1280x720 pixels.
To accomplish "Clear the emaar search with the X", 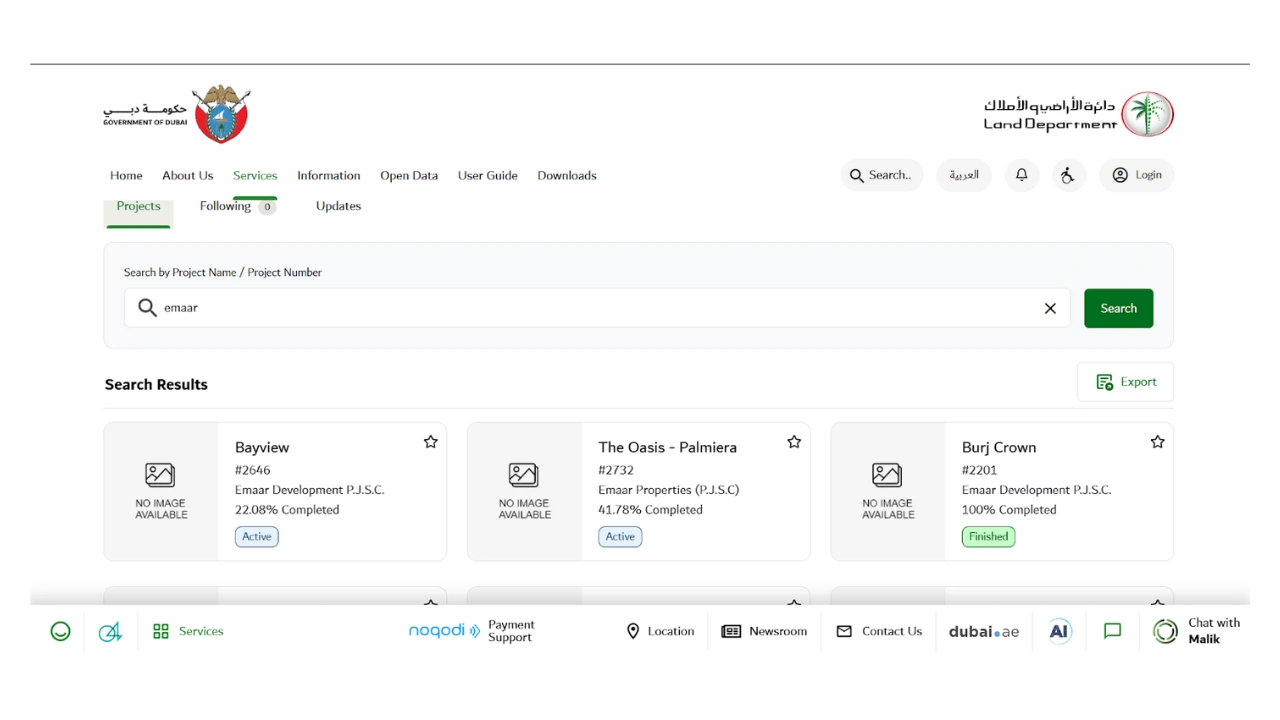I will click(1050, 308).
